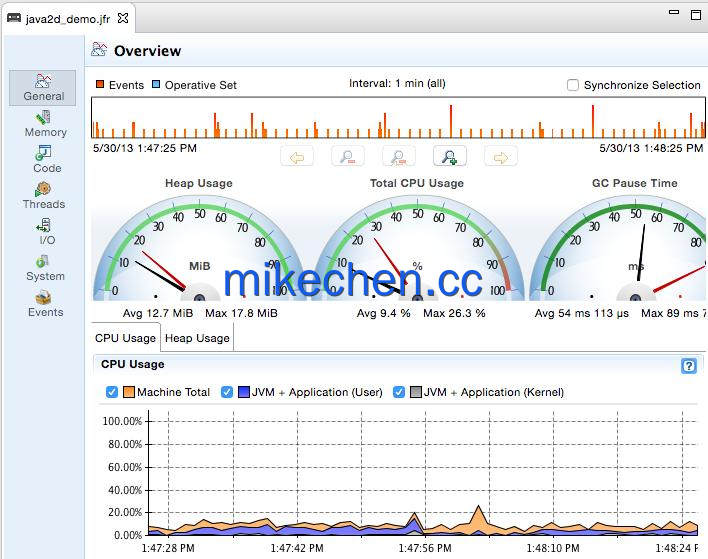Open the General section in sidebar
Viewport: 708px width, 559px height.
click(42, 88)
